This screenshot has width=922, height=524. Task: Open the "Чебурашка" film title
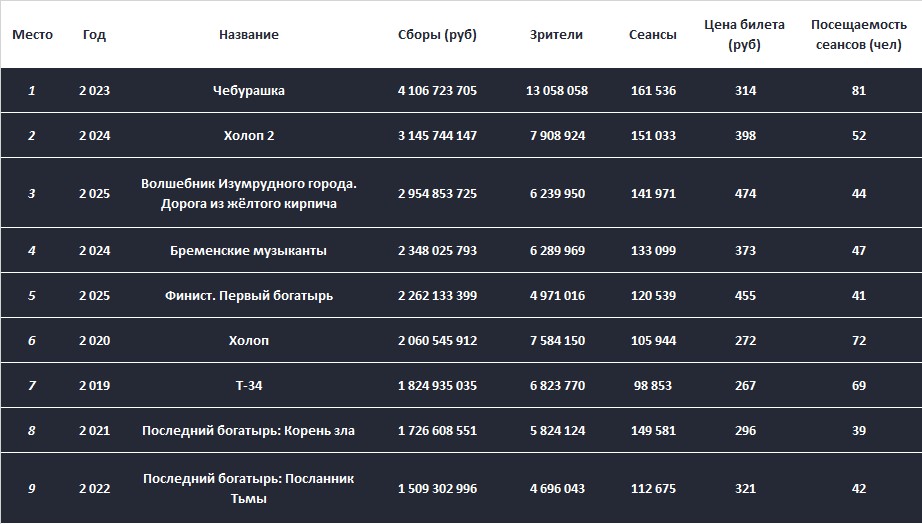tap(249, 91)
